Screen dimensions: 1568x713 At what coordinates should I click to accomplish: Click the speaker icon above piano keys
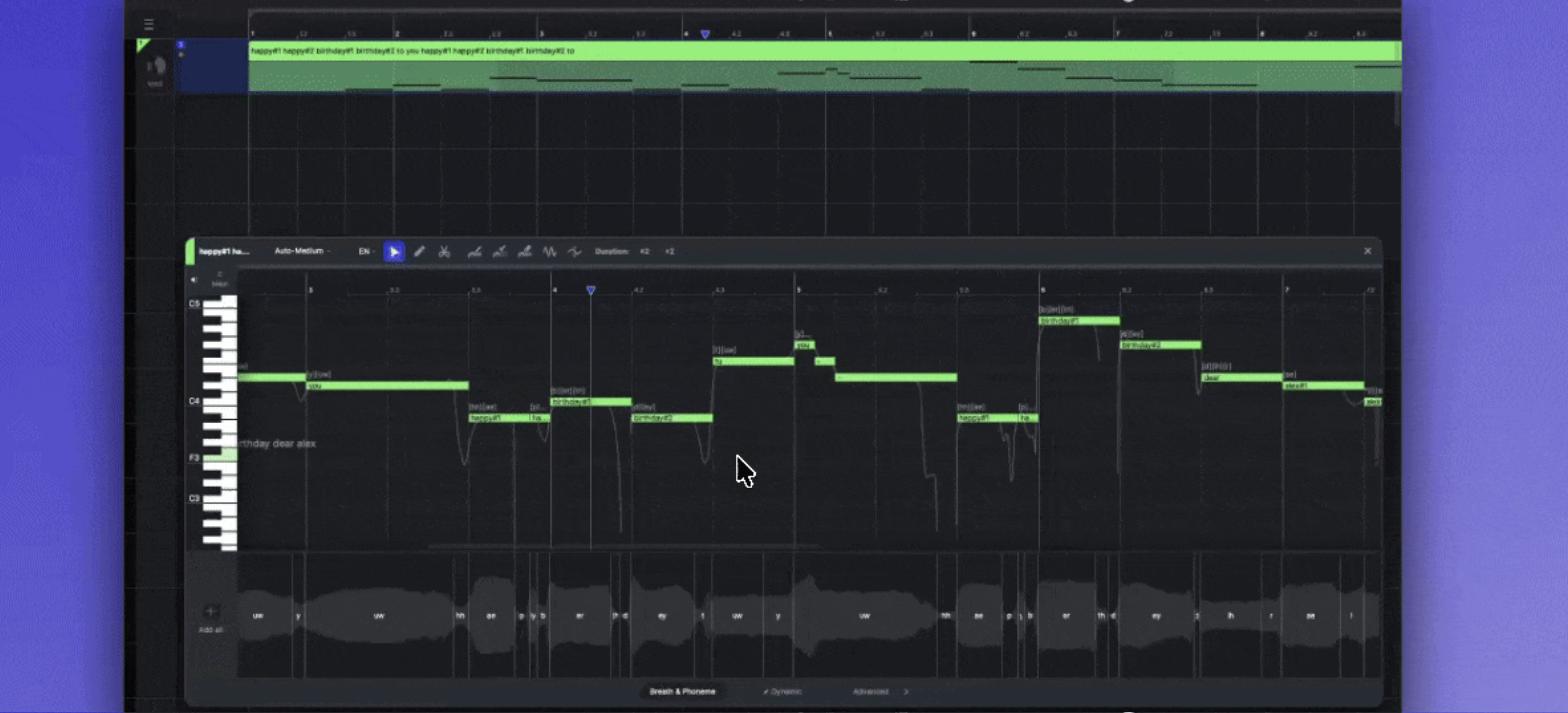[x=194, y=280]
